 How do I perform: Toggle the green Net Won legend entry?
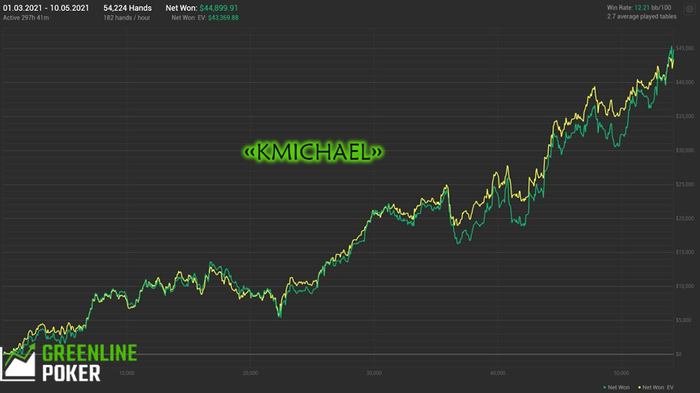[x=616, y=387]
